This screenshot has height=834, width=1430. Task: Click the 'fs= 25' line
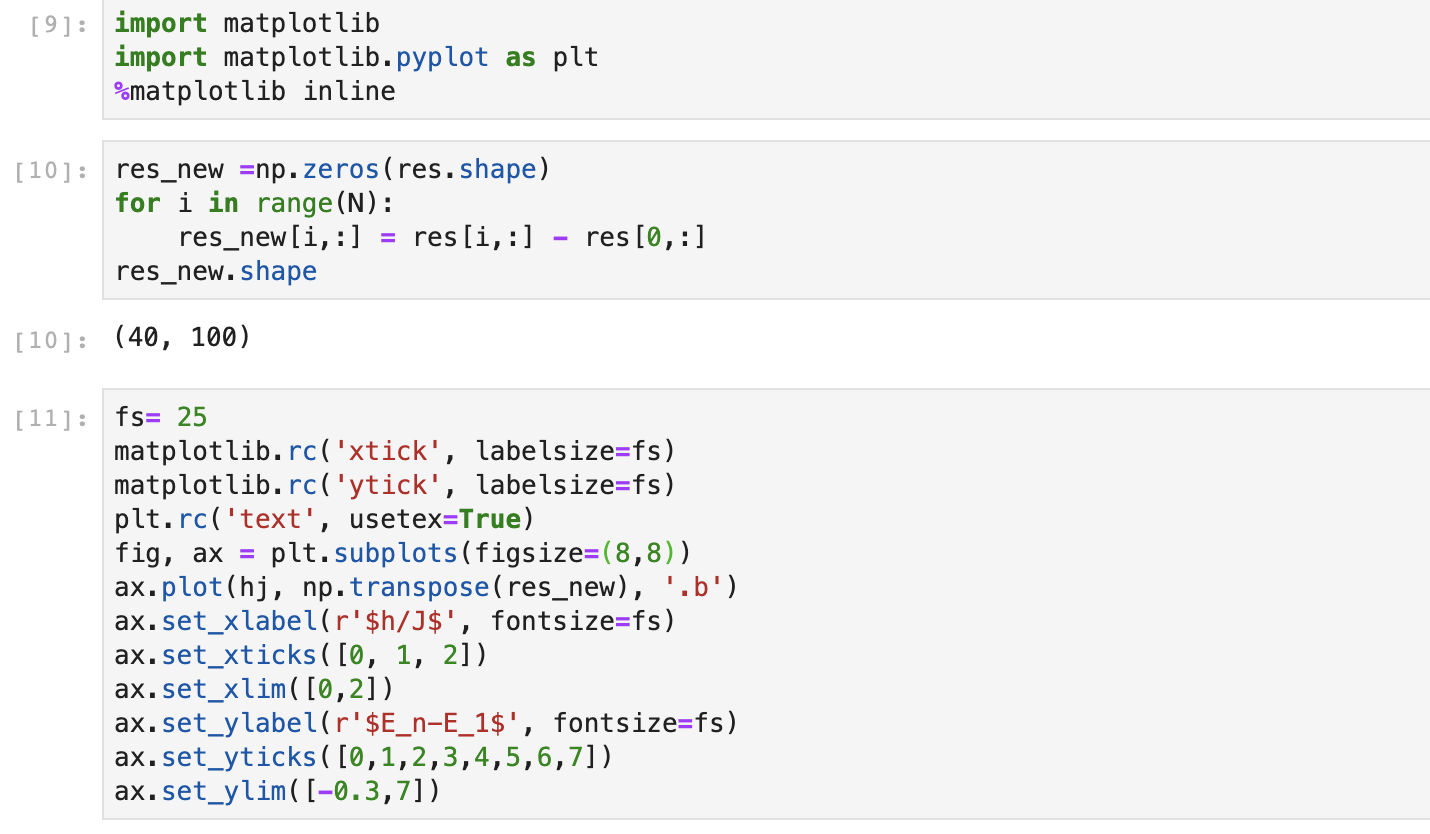click(161, 417)
